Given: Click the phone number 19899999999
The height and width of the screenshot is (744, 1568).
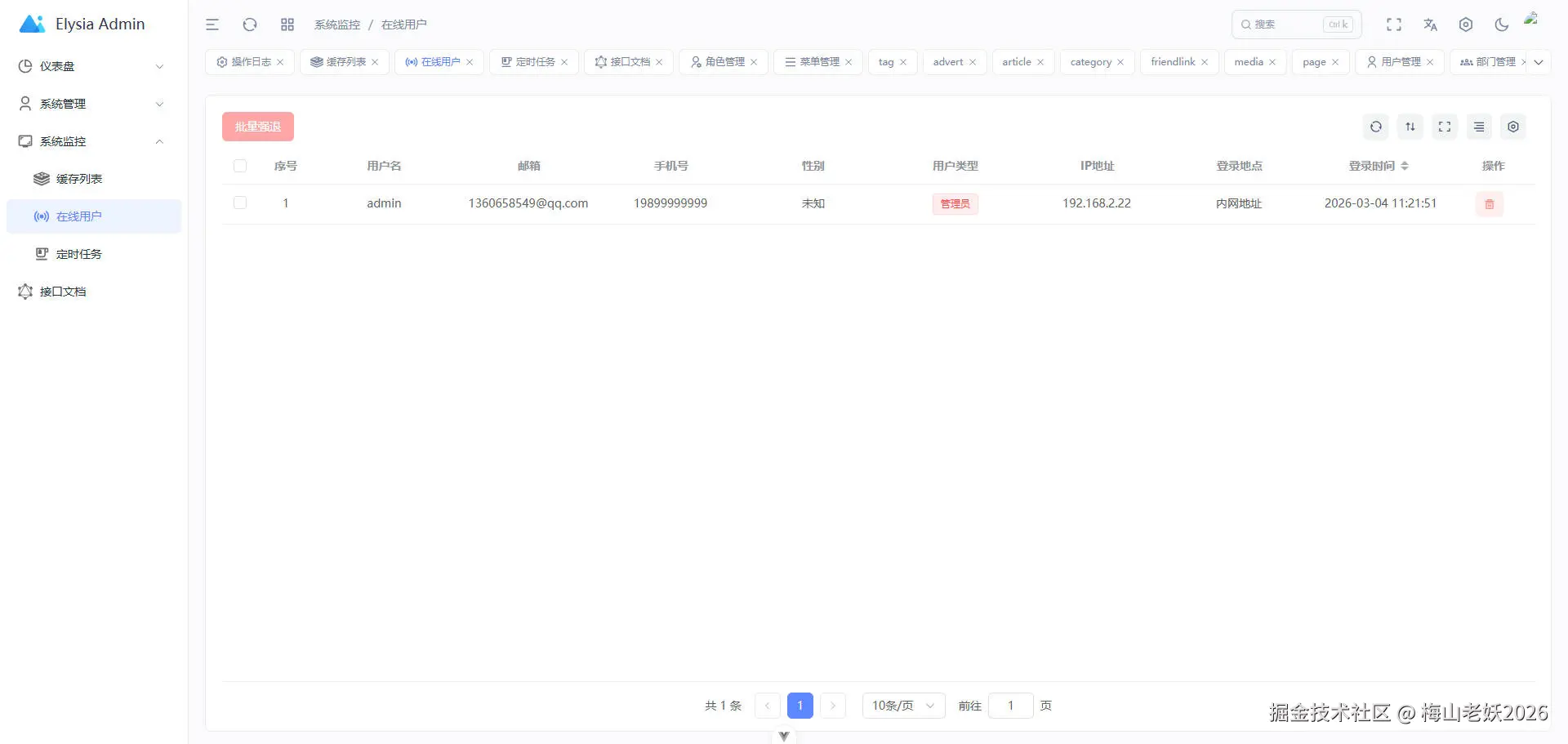Looking at the screenshot, I should coord(670,203).
